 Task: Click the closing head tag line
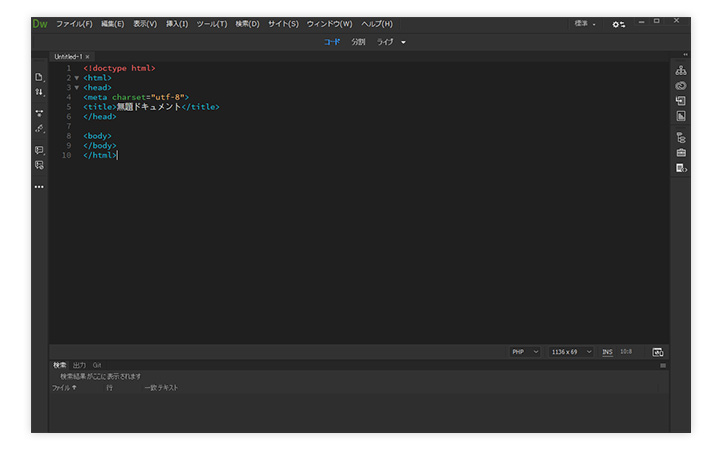[100, 117]
